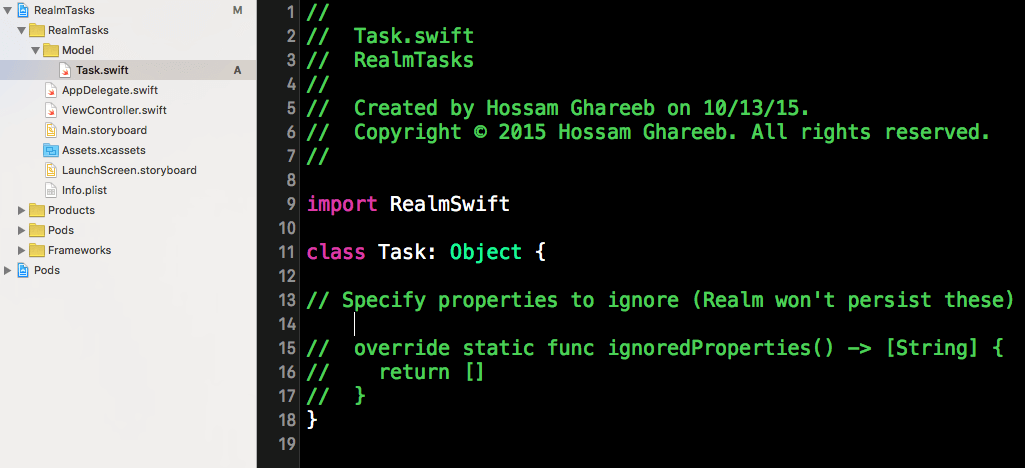Click the Info.plist file icon
1025x468 pixels.
click(51, 190)
